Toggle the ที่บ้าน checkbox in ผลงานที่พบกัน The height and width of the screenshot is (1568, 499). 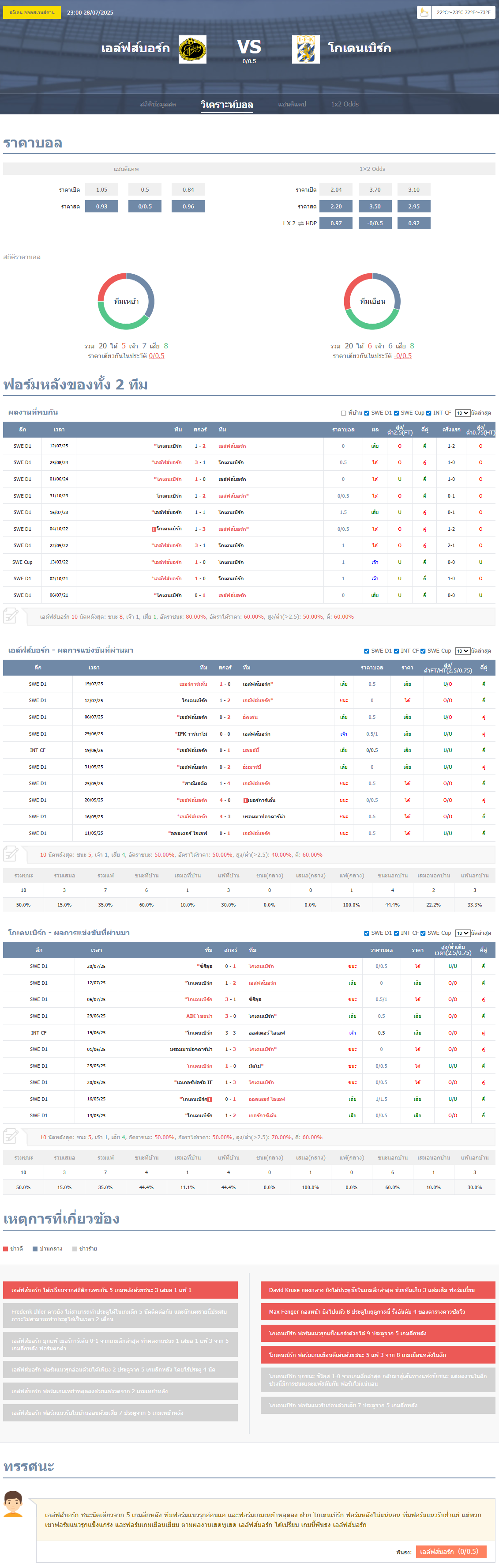343,413
